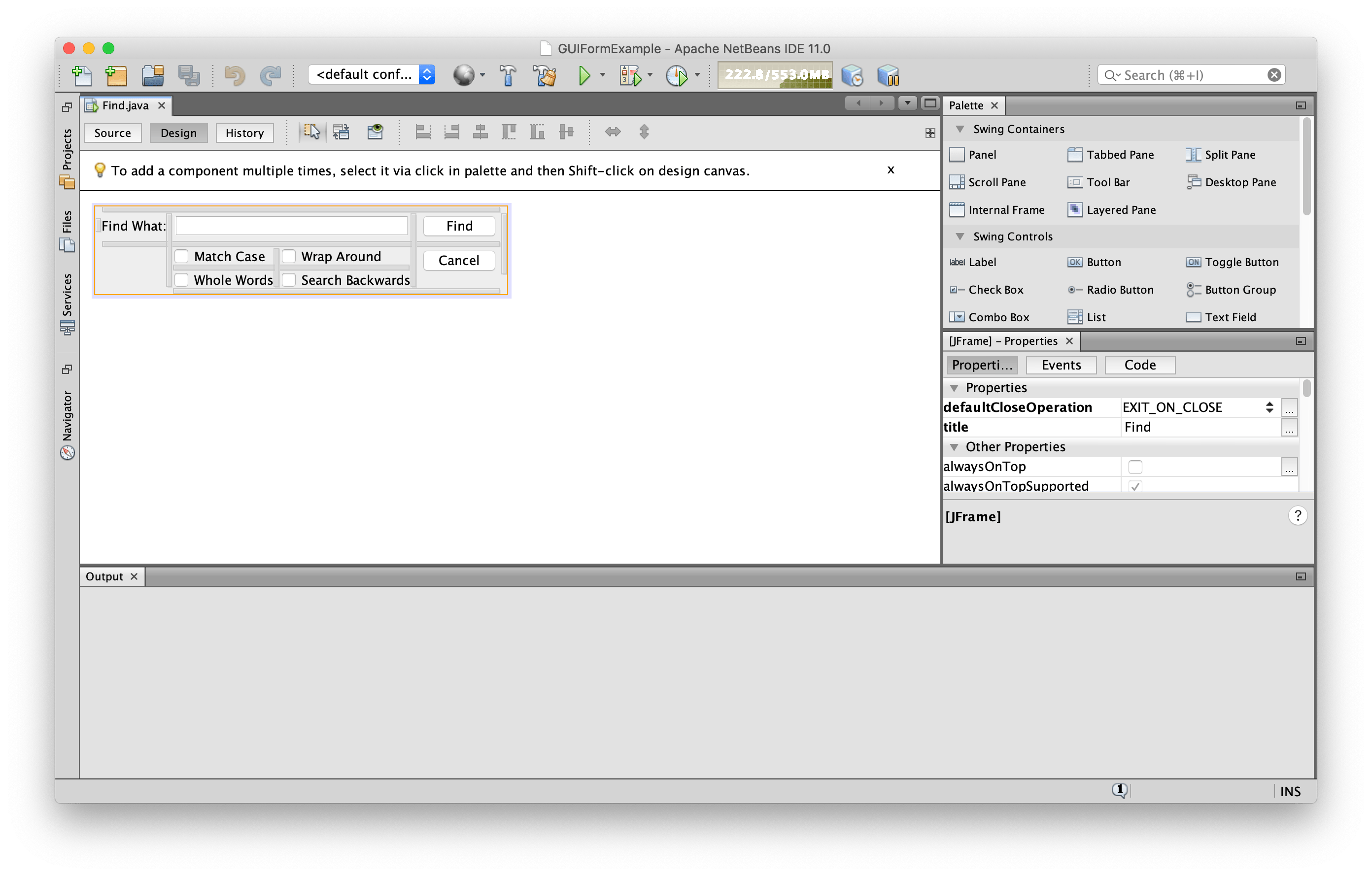Collapse the Swing Containers section

coord(960,129)
